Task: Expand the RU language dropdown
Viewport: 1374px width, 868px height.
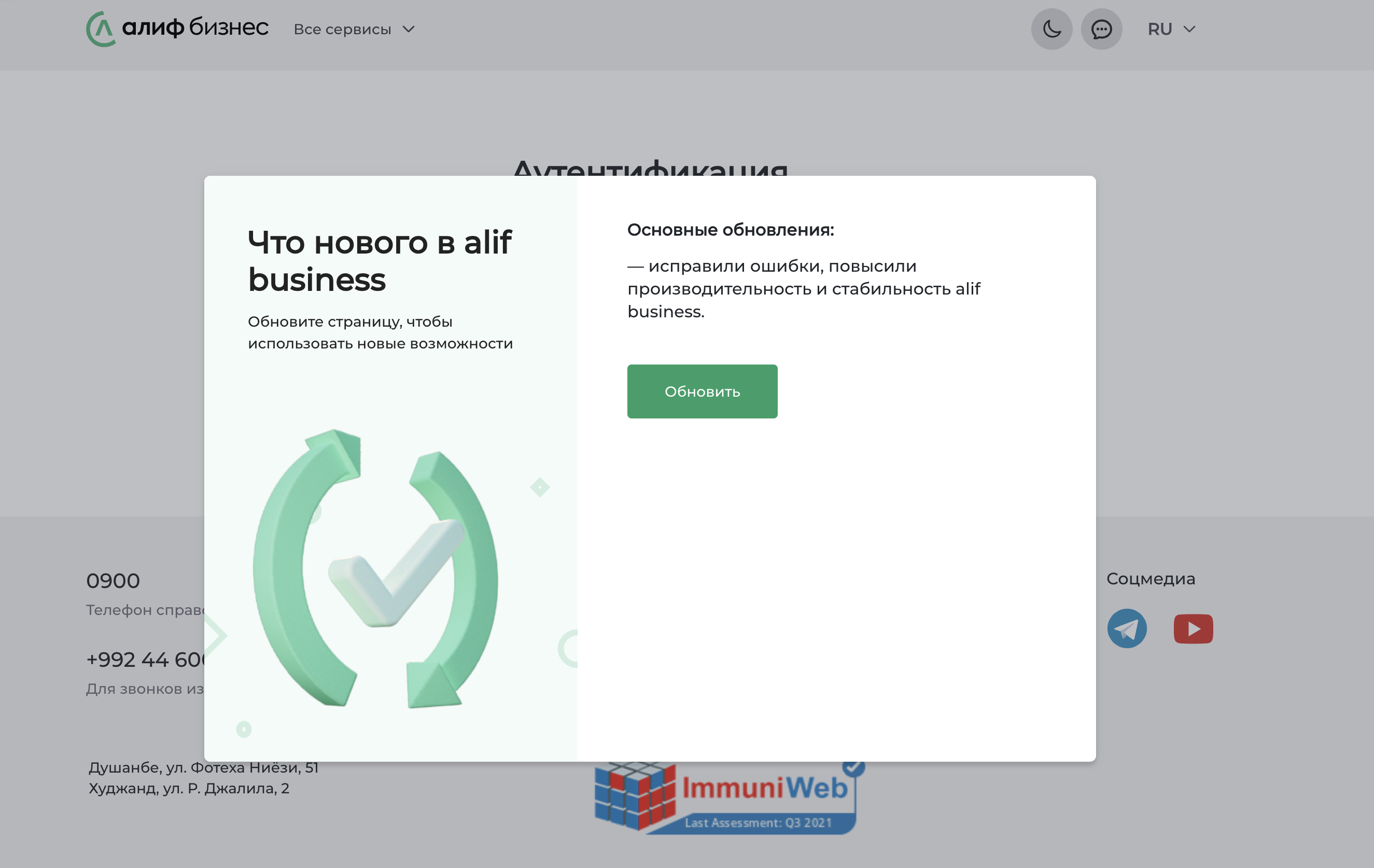Action: [1171, 29]
